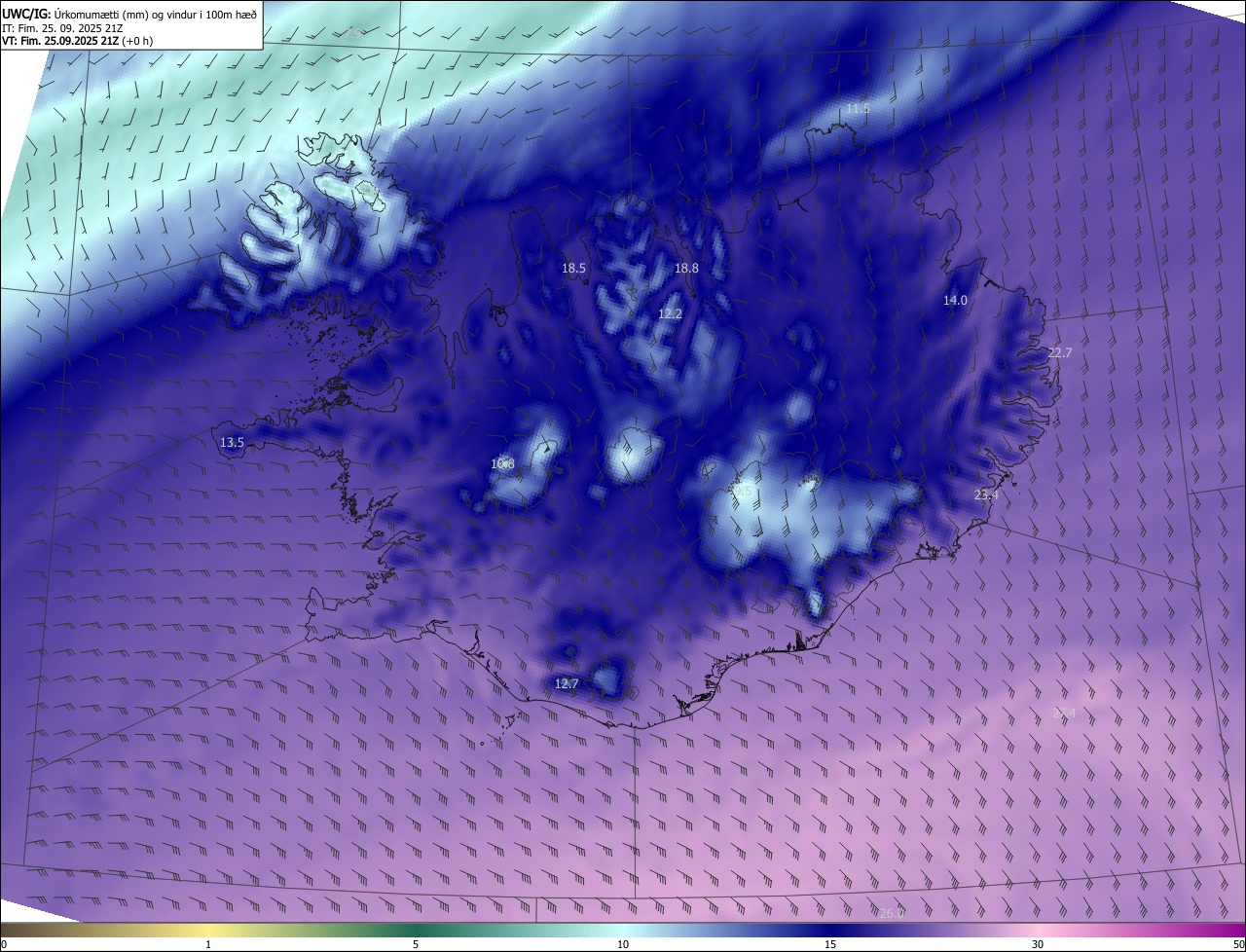This screenshot has width=1246, height=952.
Task: Select the 12.2 value label
Action: (671, 313)
